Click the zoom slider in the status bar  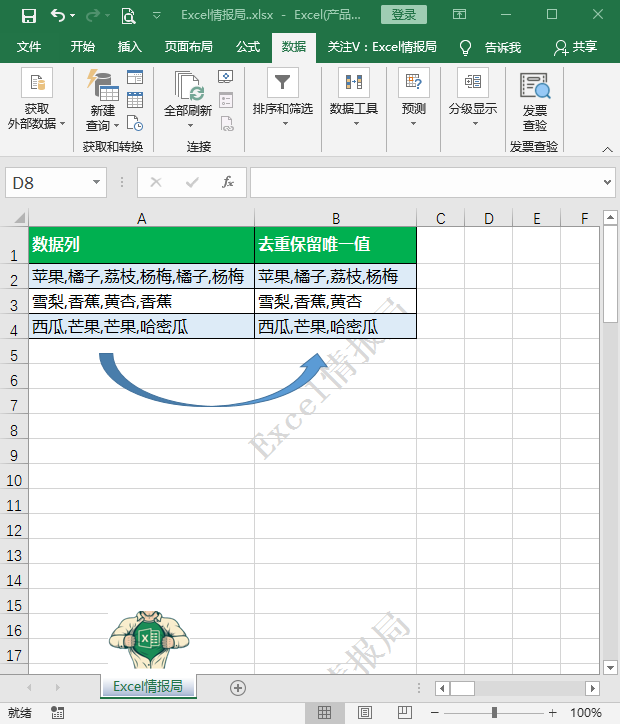(494, 712)
